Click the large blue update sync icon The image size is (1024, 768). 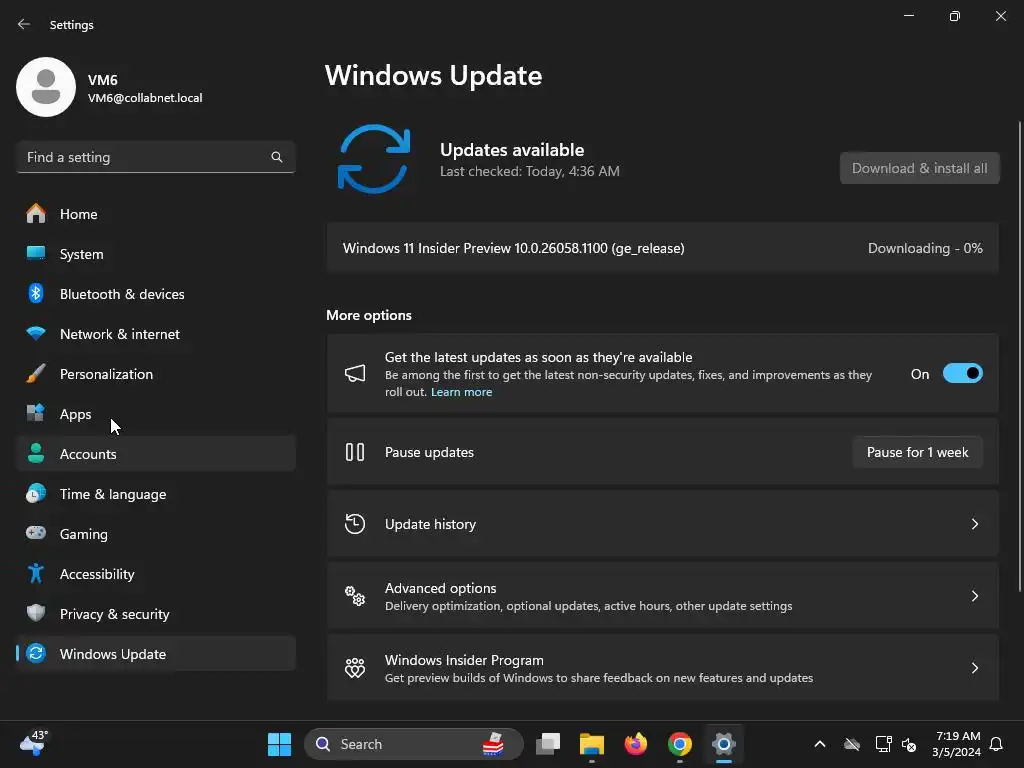374,159
